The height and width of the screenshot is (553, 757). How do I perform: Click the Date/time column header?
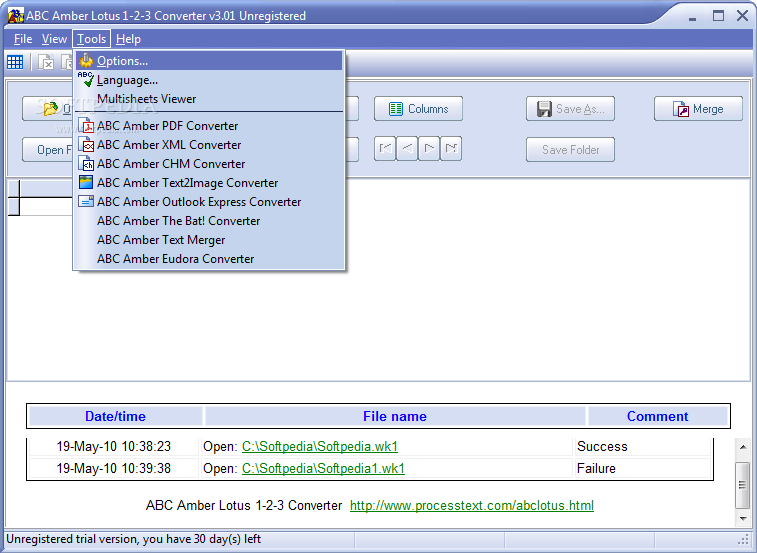[115, 416]
